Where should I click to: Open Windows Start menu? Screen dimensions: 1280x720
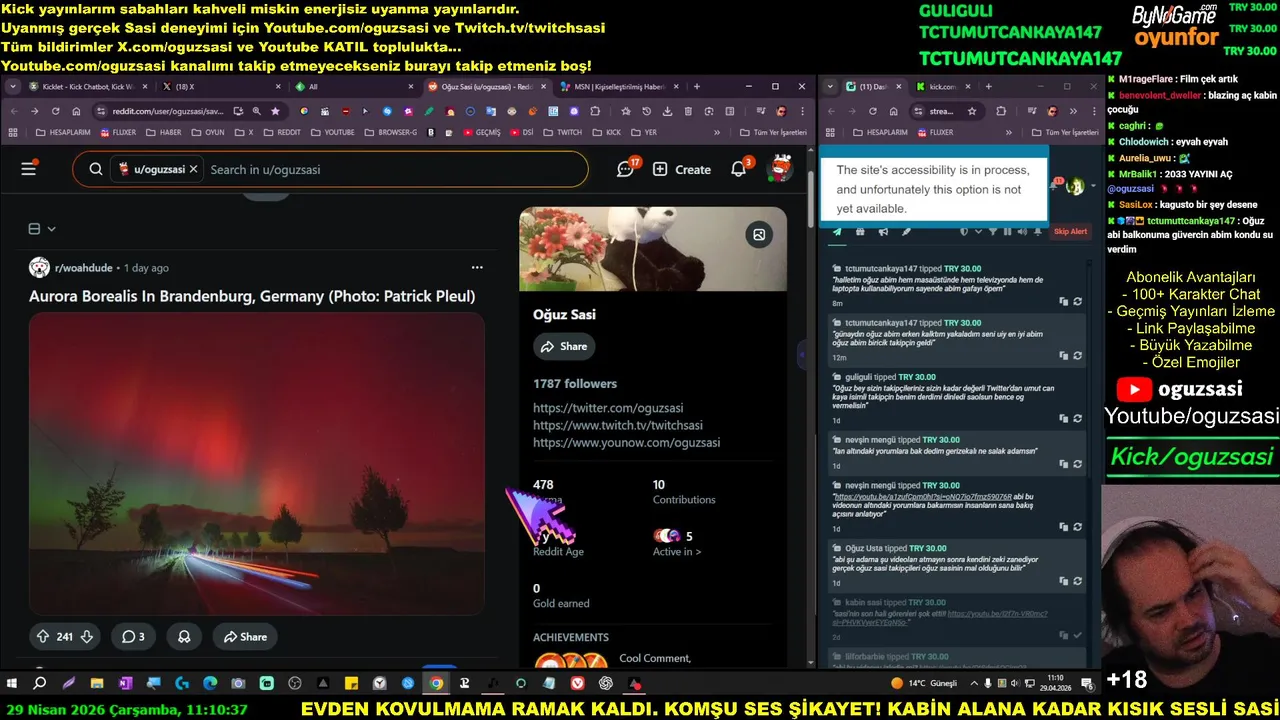point(13,683)
